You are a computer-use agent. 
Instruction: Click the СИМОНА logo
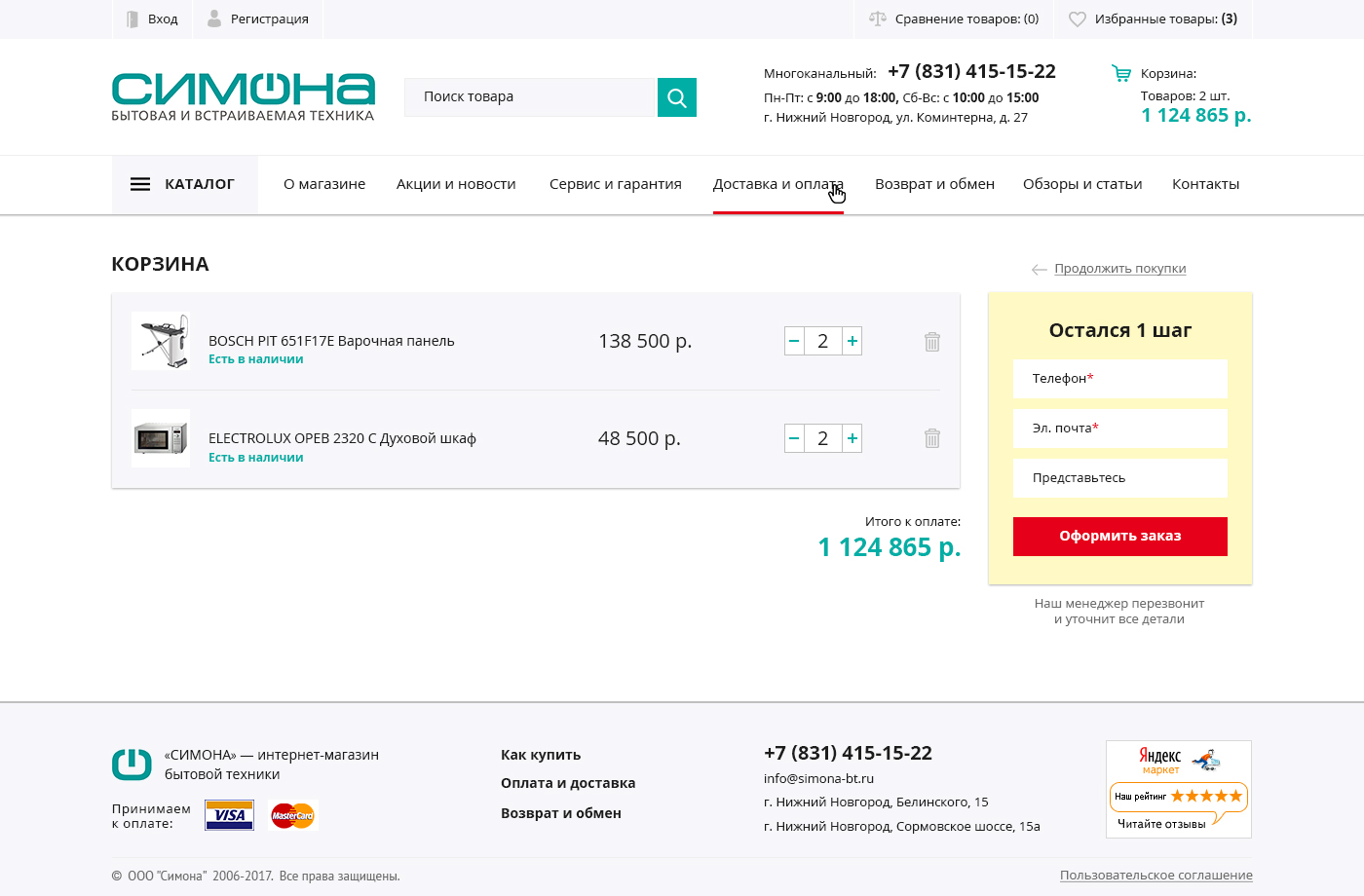tap(244, 97)
